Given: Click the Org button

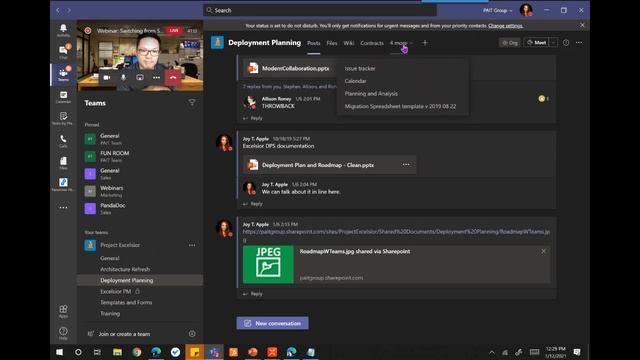Looking at the screenshot, I should tap(509, 42).
